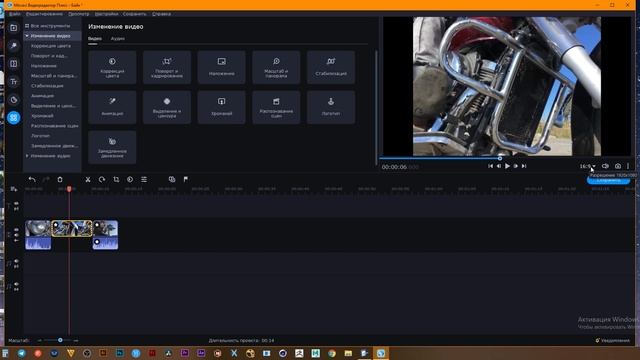Toggle second audio track visibility eye

16,284
